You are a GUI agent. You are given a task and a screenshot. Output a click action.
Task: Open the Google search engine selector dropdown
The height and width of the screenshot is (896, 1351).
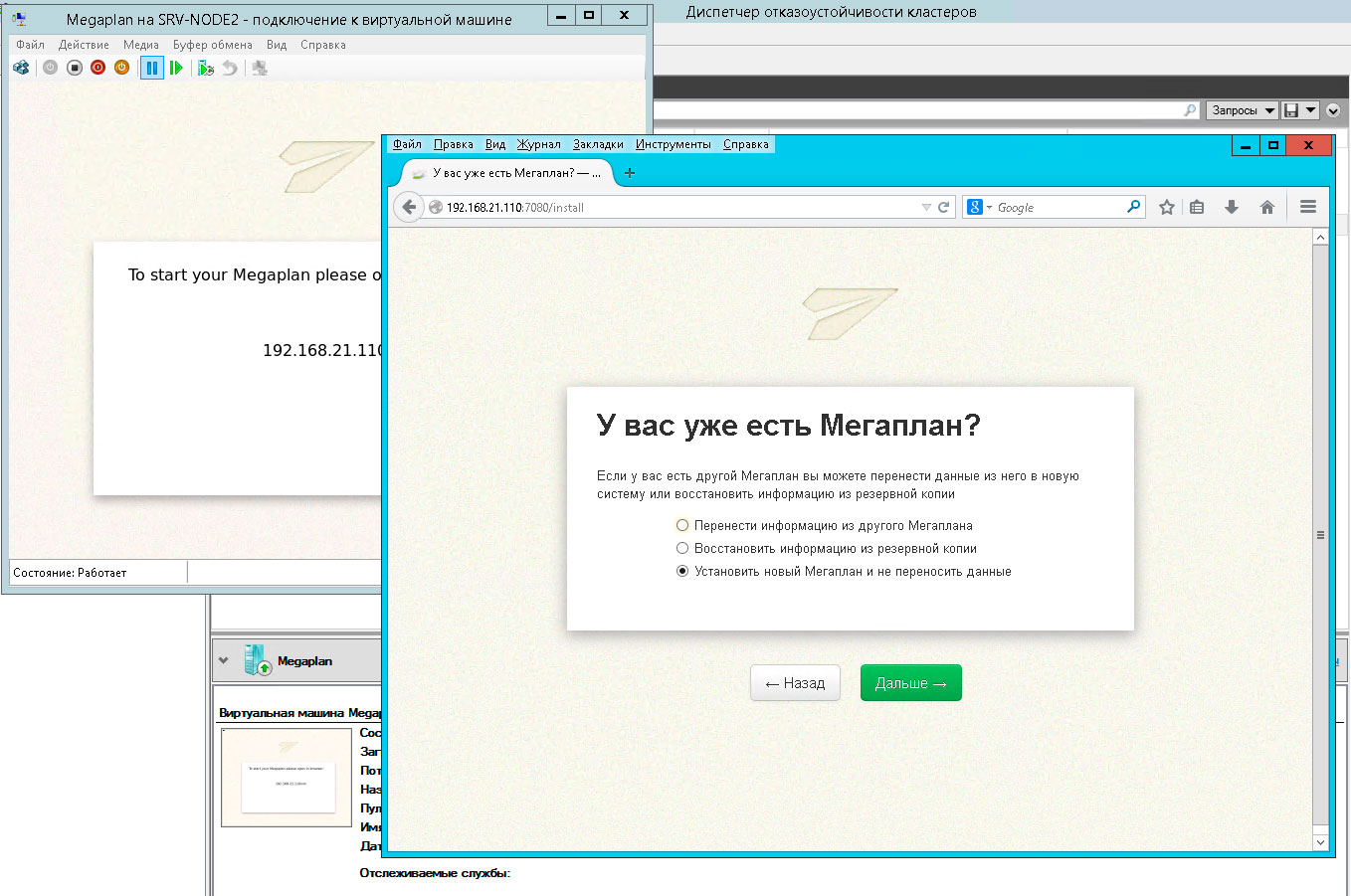coord(989,208)
